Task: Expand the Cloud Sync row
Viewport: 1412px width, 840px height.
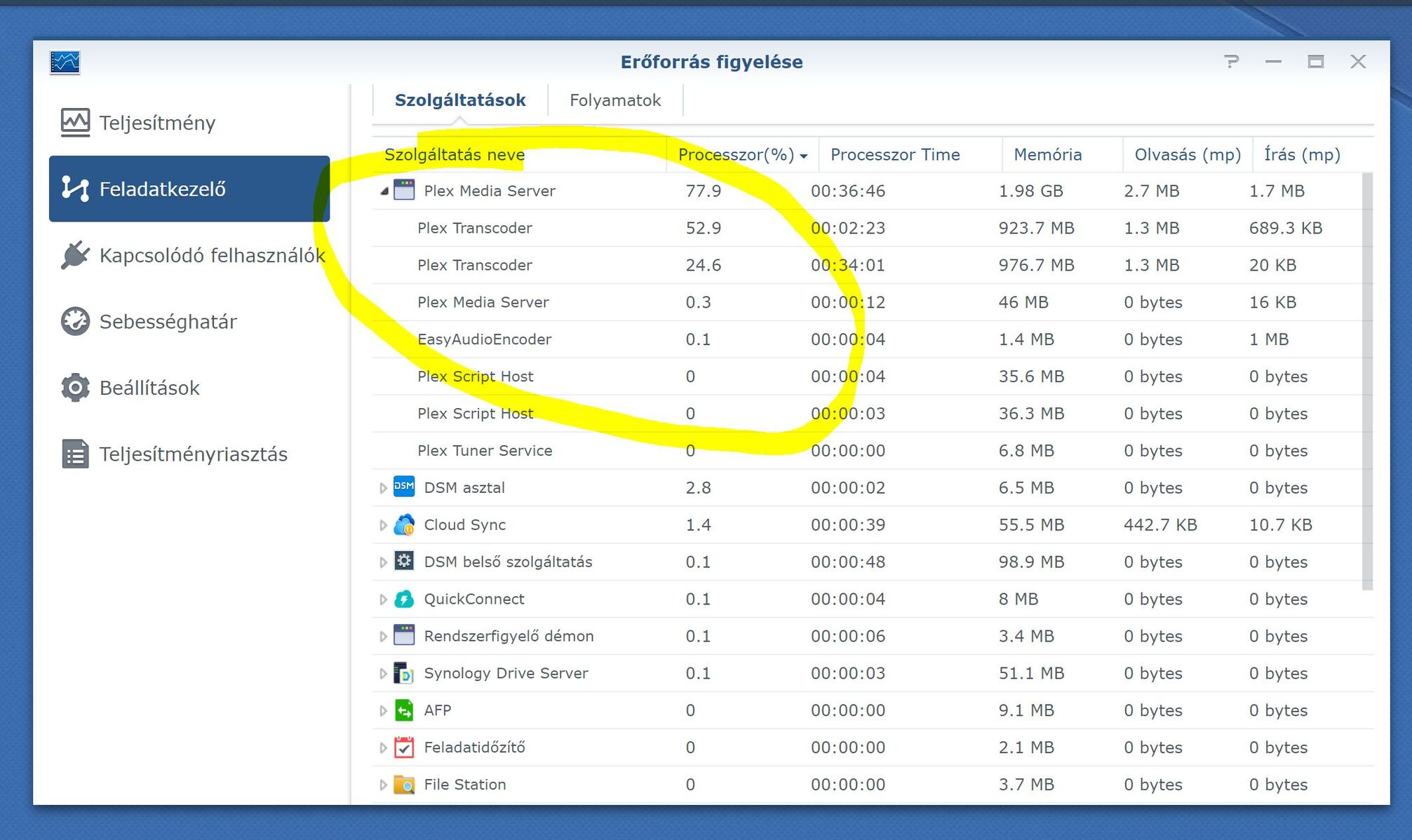Action: [383, 524]
